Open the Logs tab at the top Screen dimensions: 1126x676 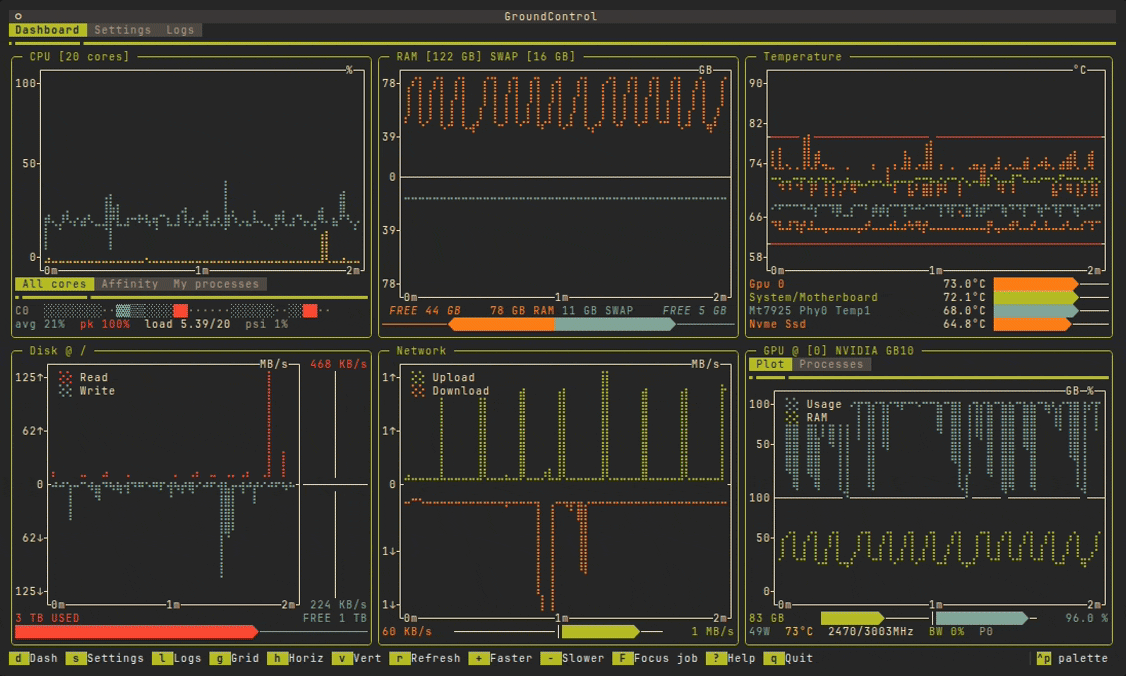coord(180,30)
